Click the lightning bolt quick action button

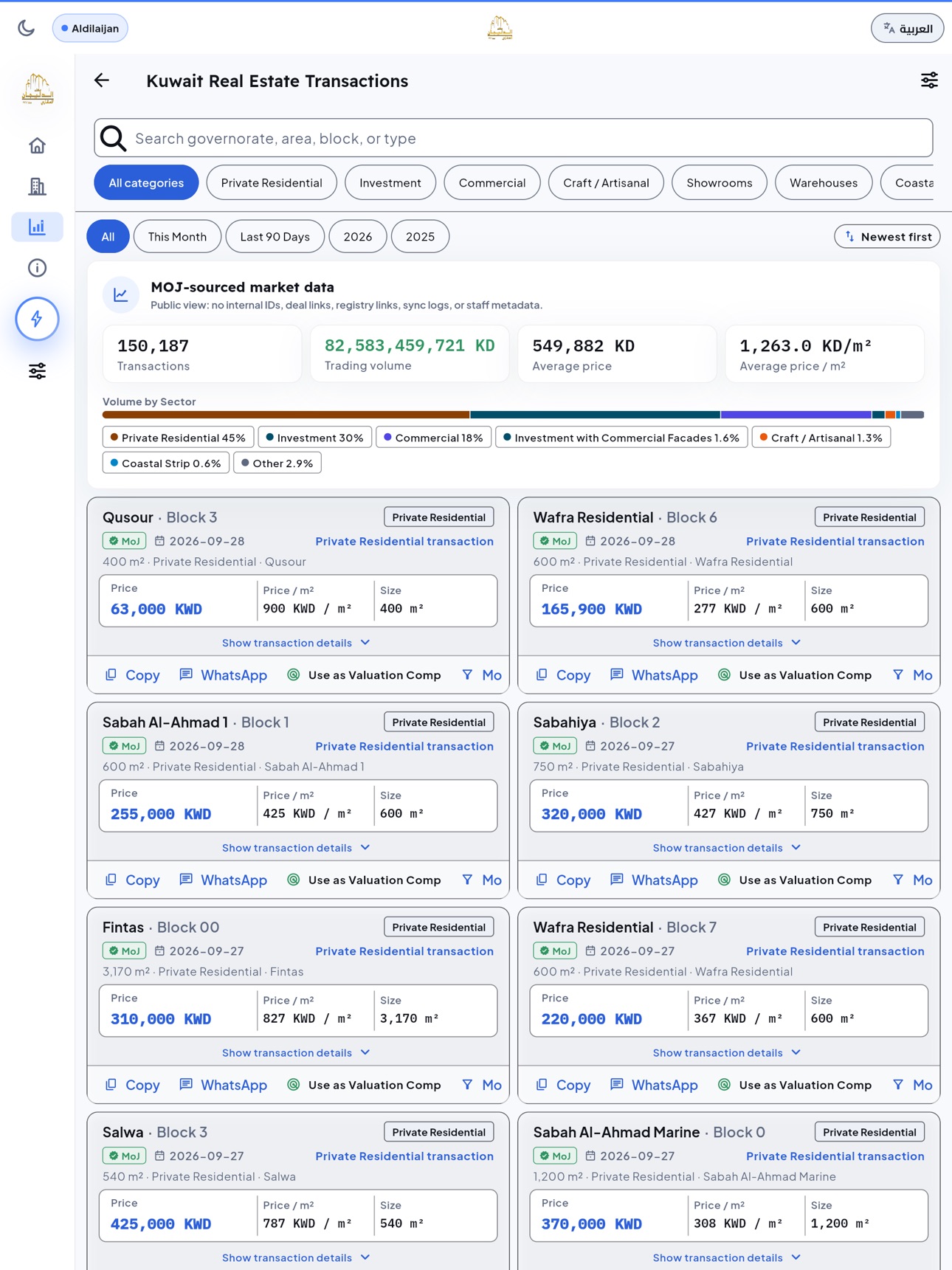[x=37, y=319]
